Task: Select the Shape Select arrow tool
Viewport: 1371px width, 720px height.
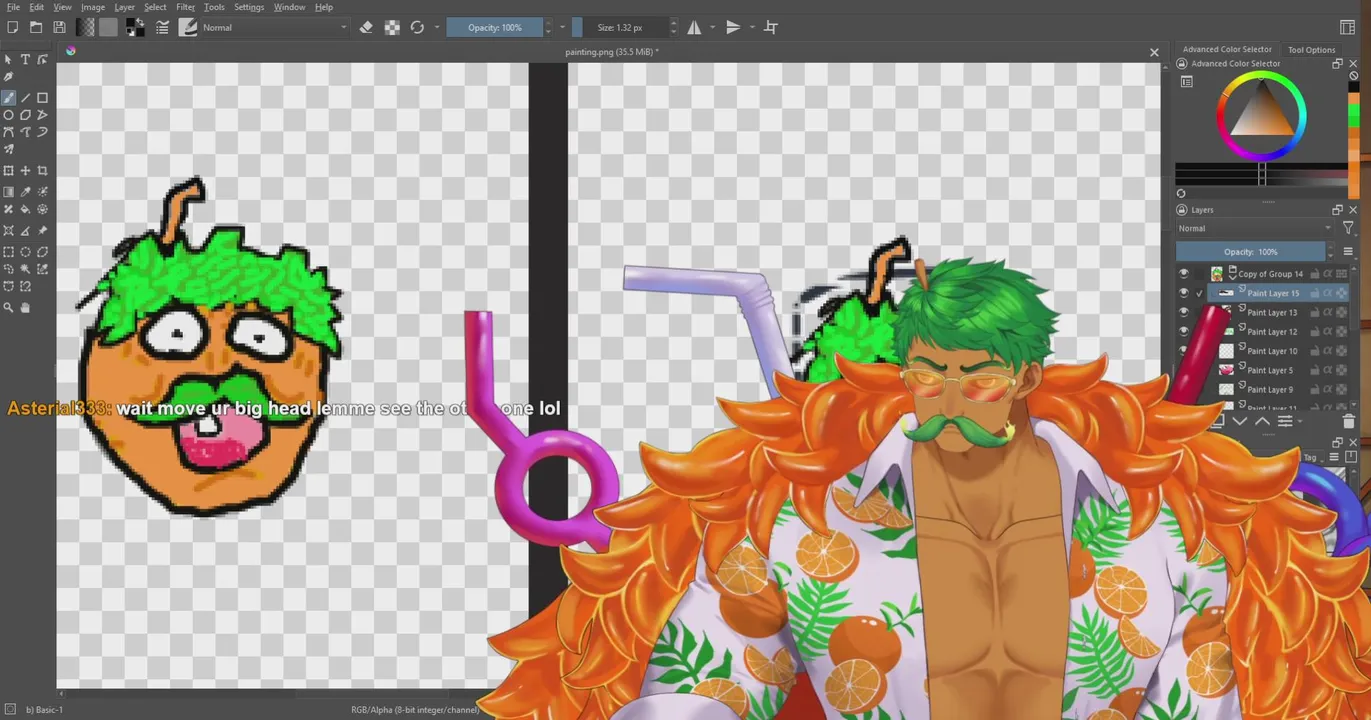Action: [9, 60]
